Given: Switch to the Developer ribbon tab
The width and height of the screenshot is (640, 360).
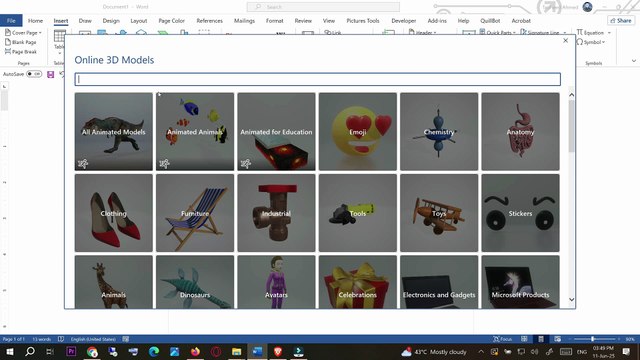Looking at the screenshot, I should [404, 20].
